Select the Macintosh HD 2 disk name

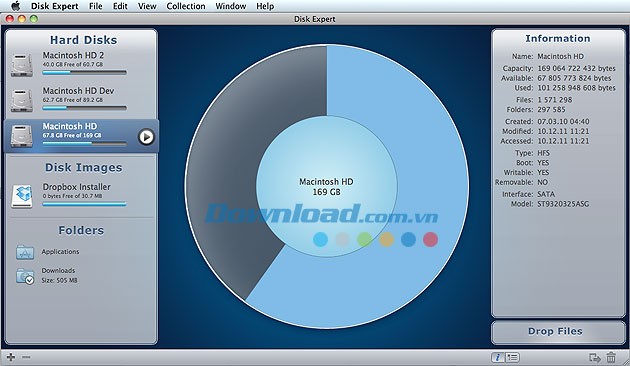point(73,55)
